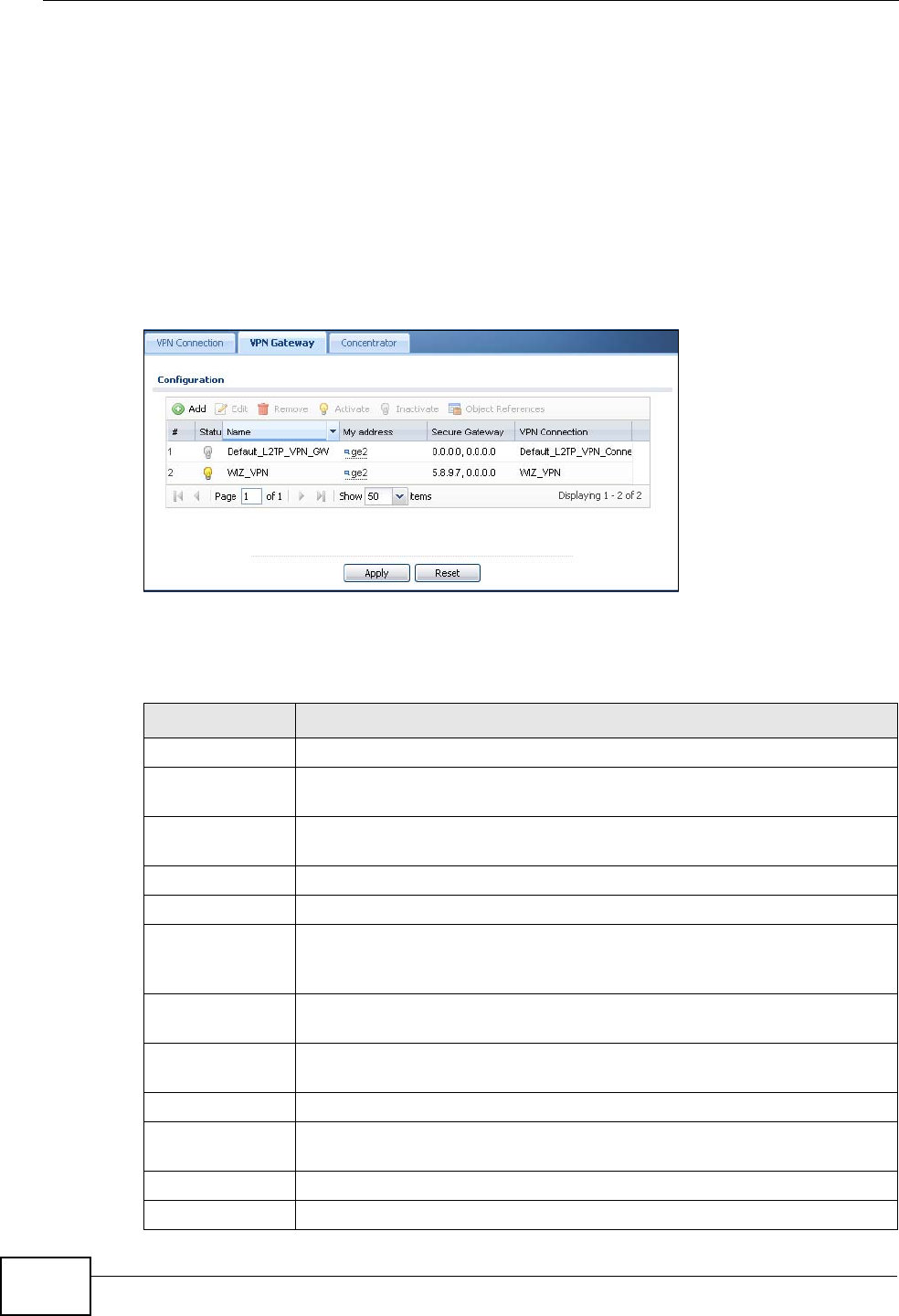
Task: Toggle status bulb of Default_L2TP_VPN_GW
Action: tap(207, 451)
